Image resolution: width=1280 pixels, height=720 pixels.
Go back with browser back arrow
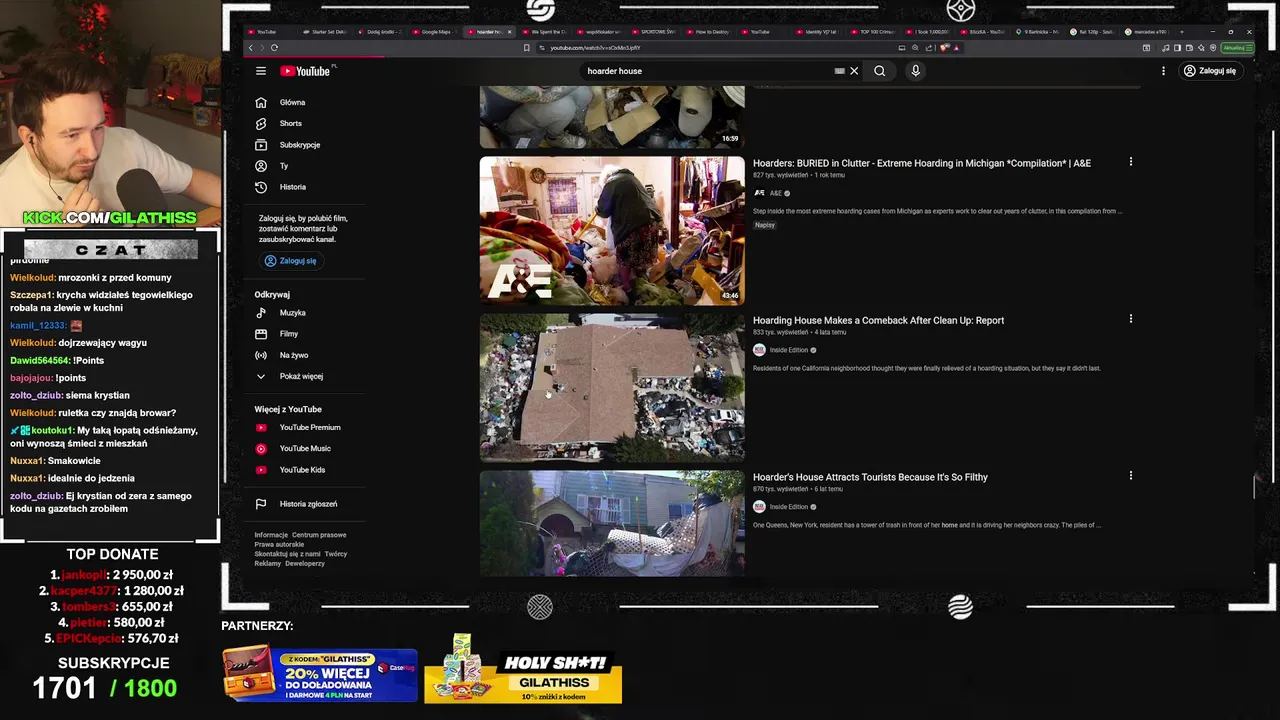point(251,48)
